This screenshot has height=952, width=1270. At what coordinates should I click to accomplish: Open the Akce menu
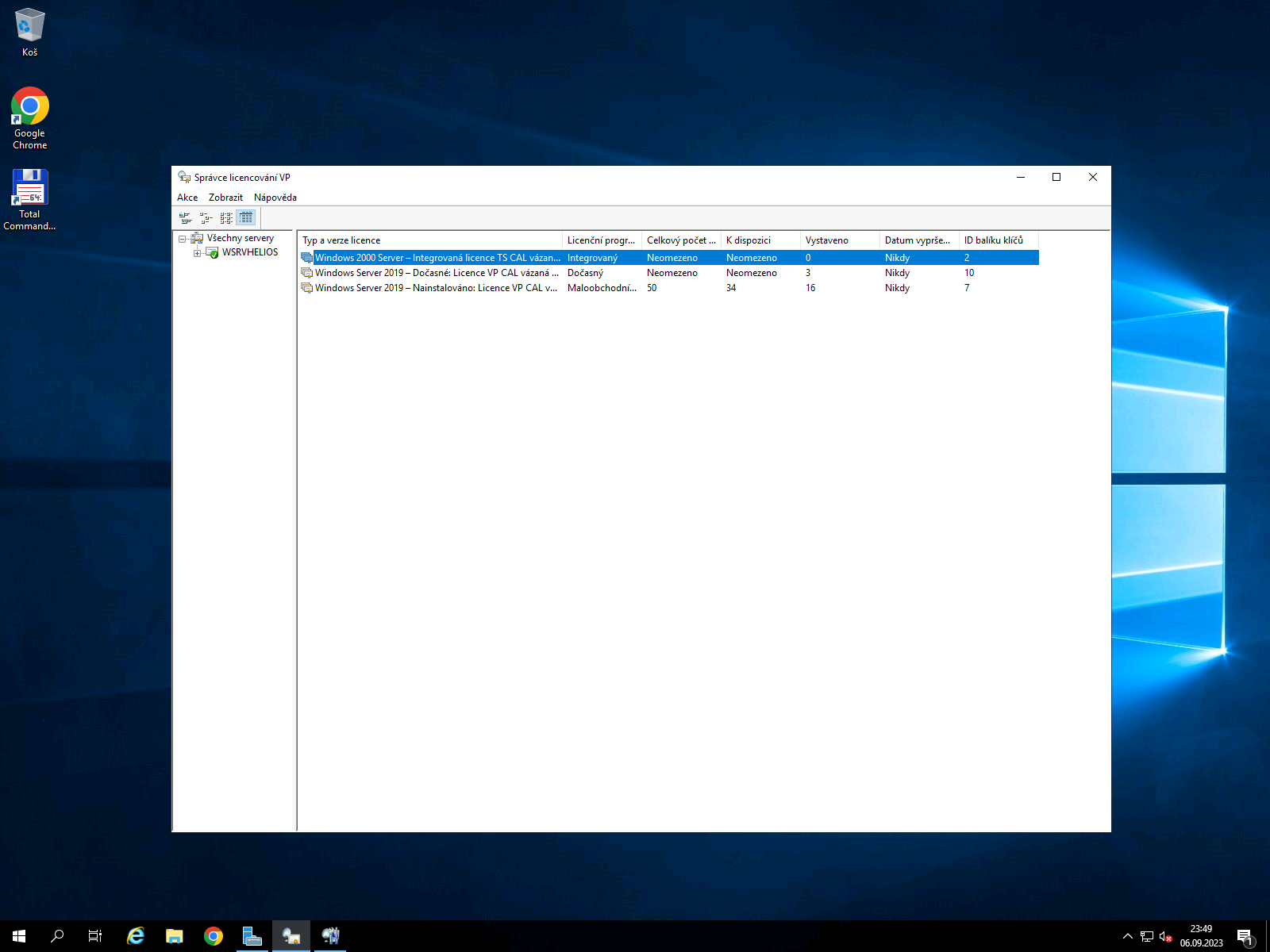click(187, 197)
